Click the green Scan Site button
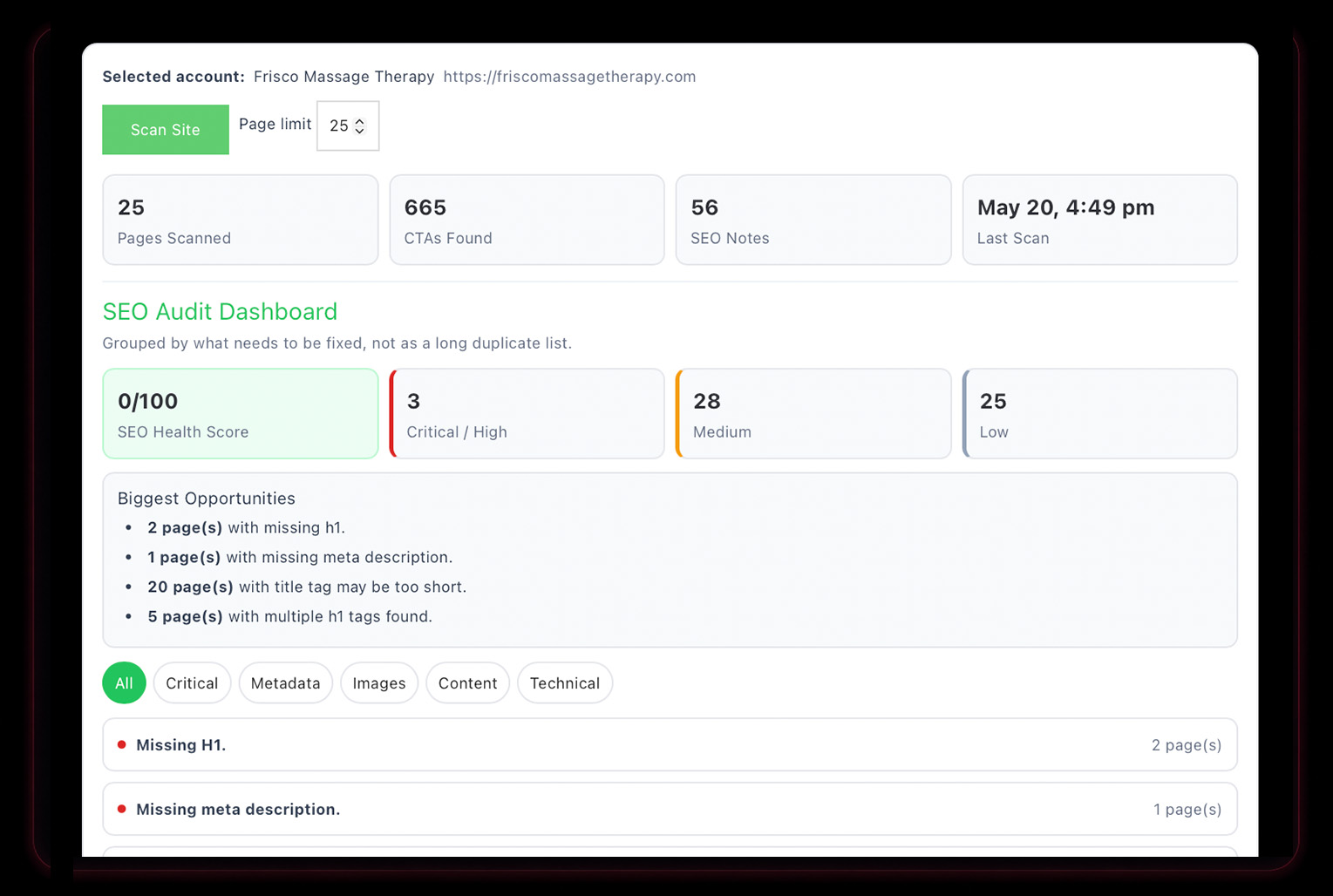 [166, 130]
